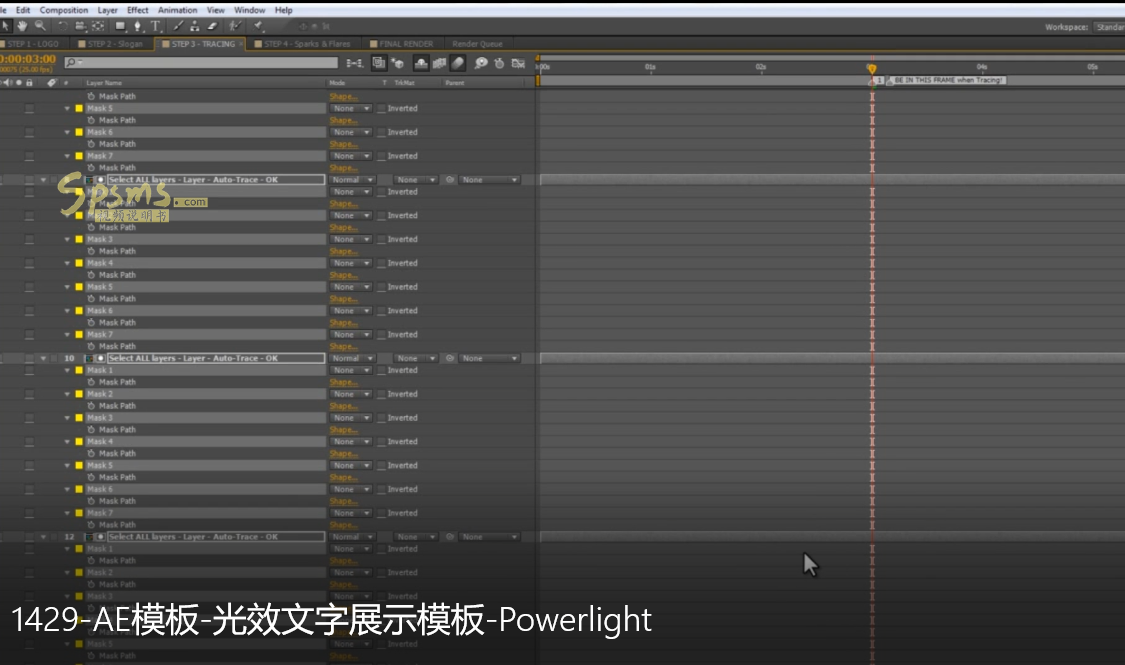Click Shape... for Mask 3 path, layer 10
This screenshot has width=1125, height=665.
[342, 430]
